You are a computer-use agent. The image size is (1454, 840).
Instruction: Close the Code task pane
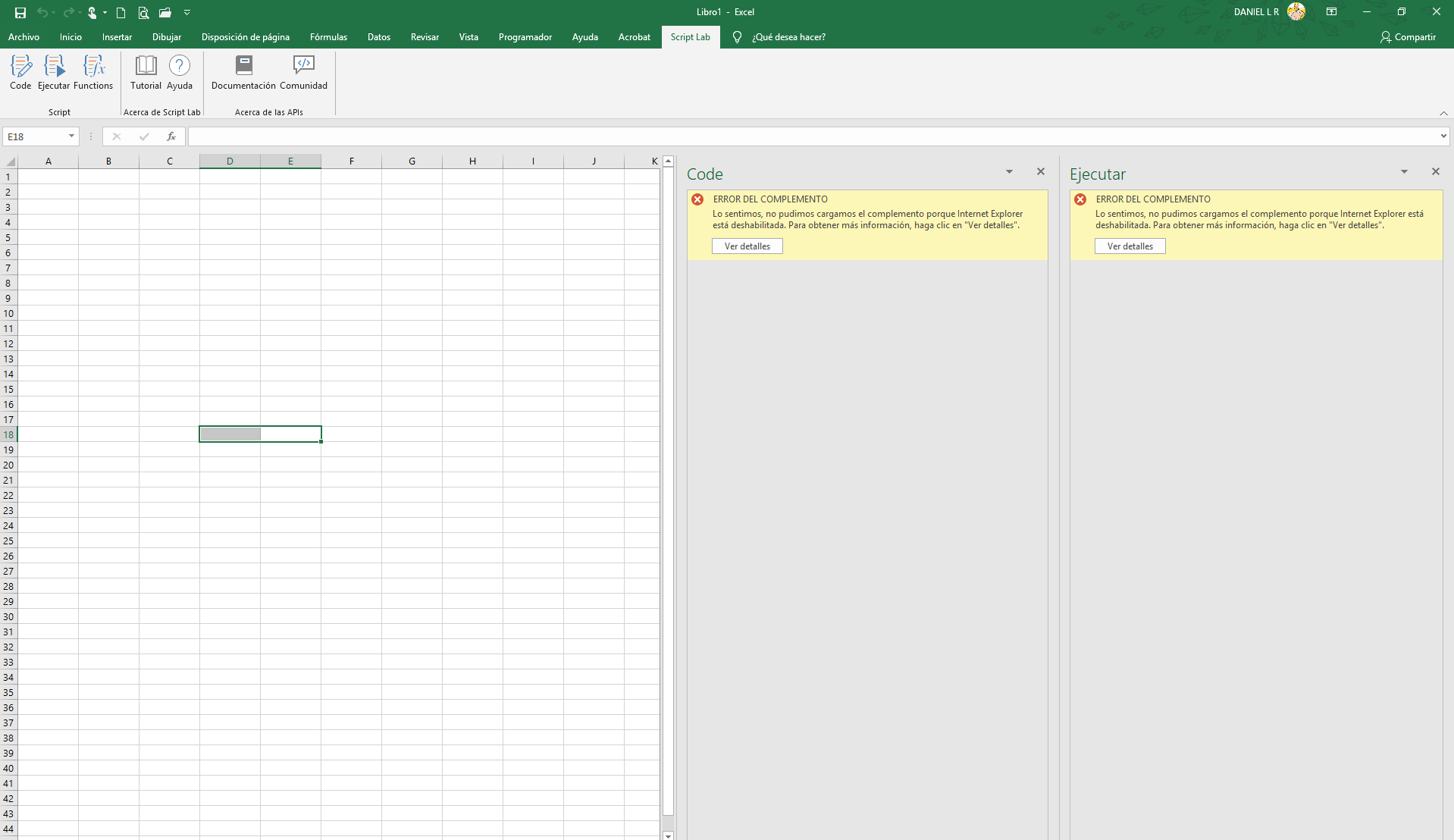[1041, 172]
